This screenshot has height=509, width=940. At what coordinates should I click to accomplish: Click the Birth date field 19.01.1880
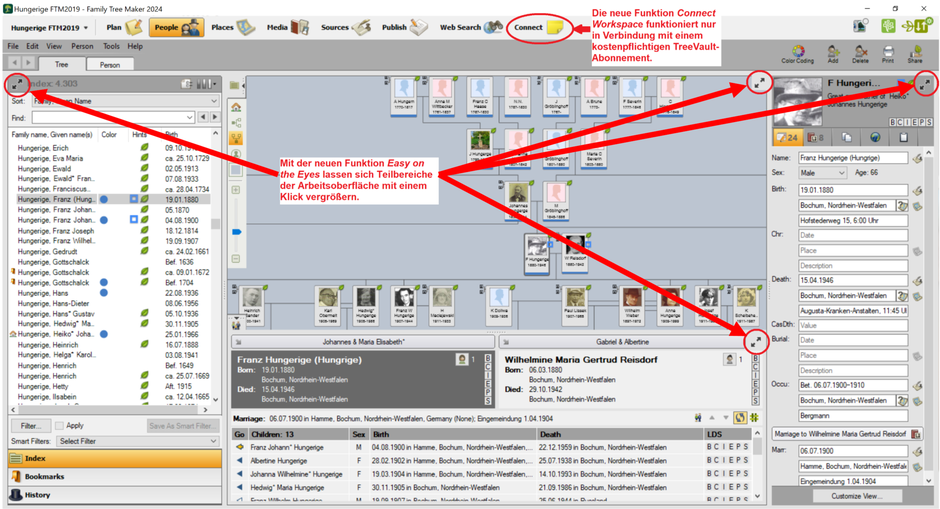click(852, 190)
